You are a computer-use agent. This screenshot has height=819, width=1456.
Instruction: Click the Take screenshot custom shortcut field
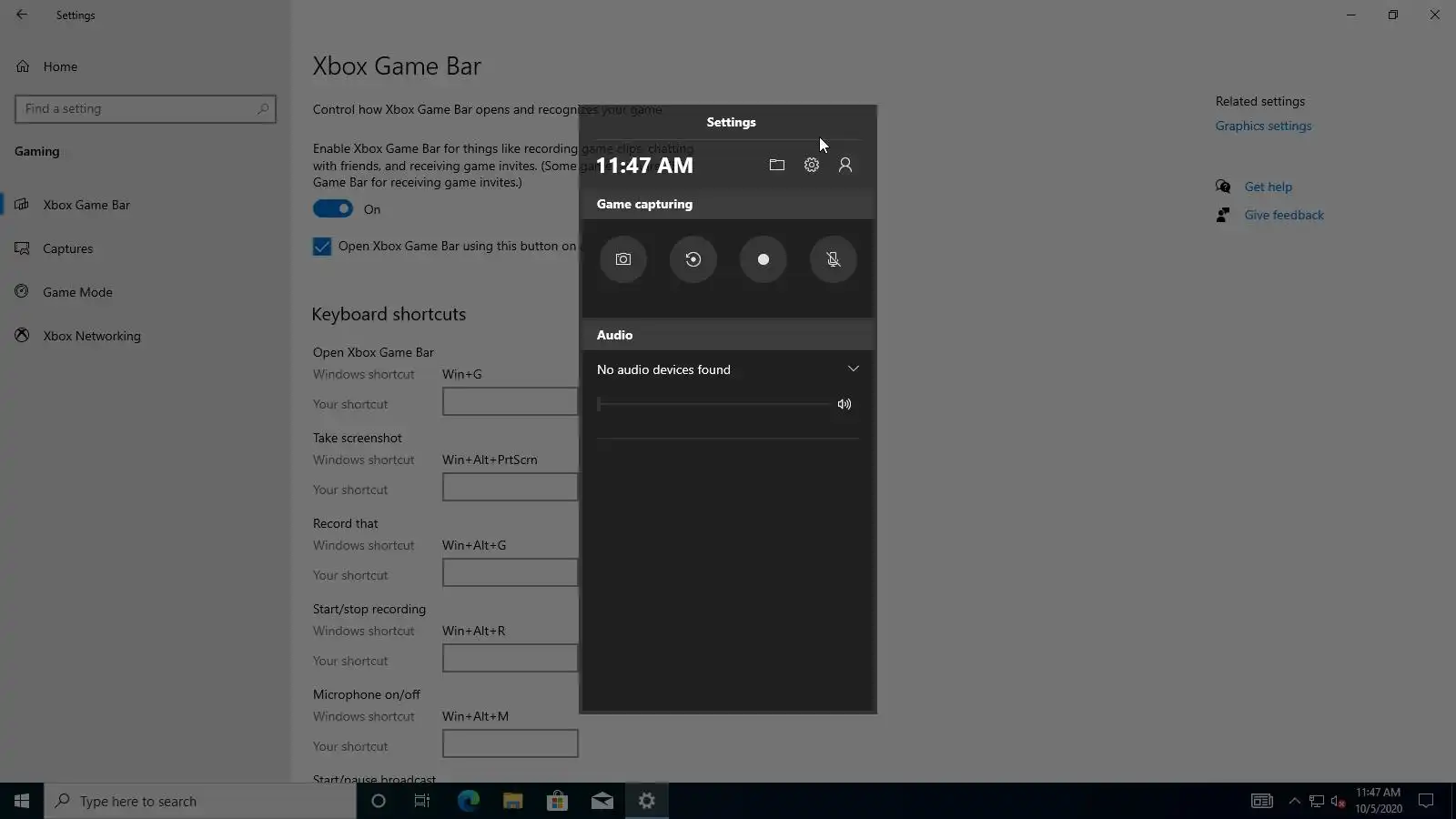(x=511, y=487)
